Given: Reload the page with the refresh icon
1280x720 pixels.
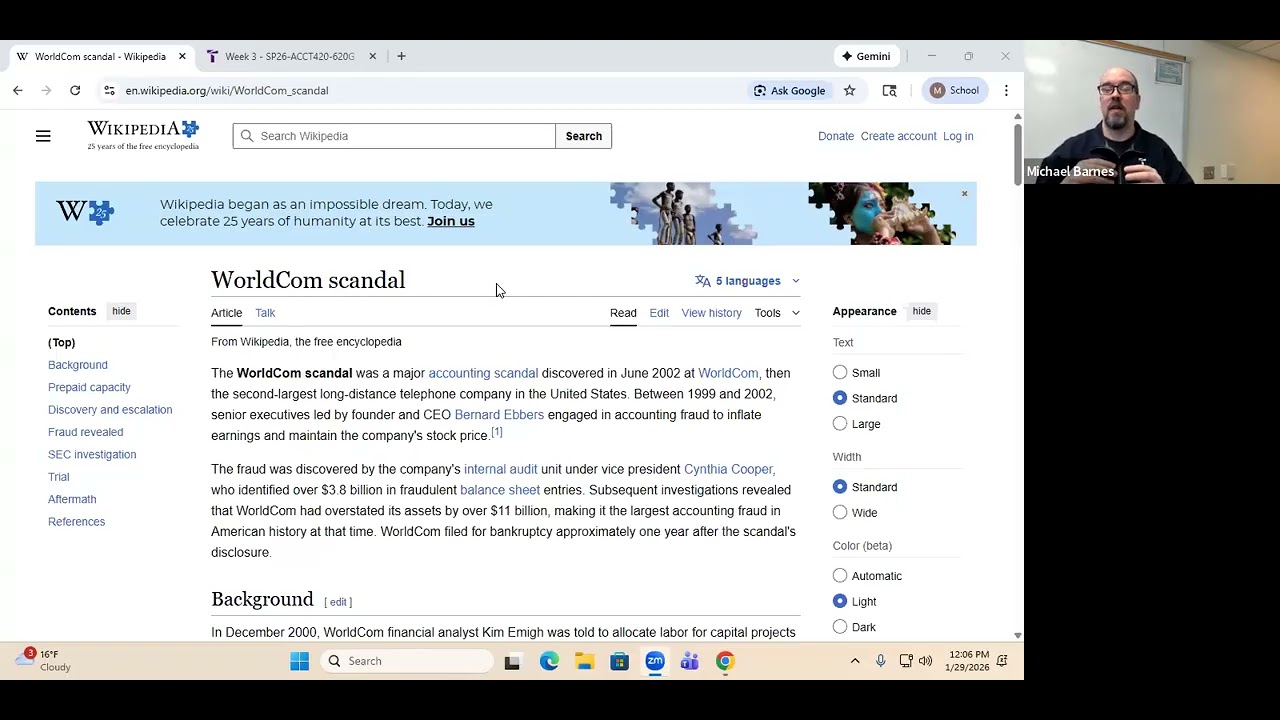Looking at the screenshot, I should pos(75,90).
